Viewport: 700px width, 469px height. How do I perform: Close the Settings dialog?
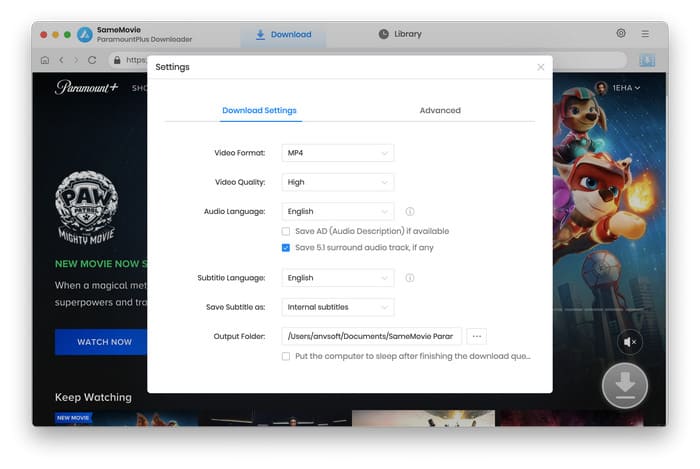click(x=541, y=67)
